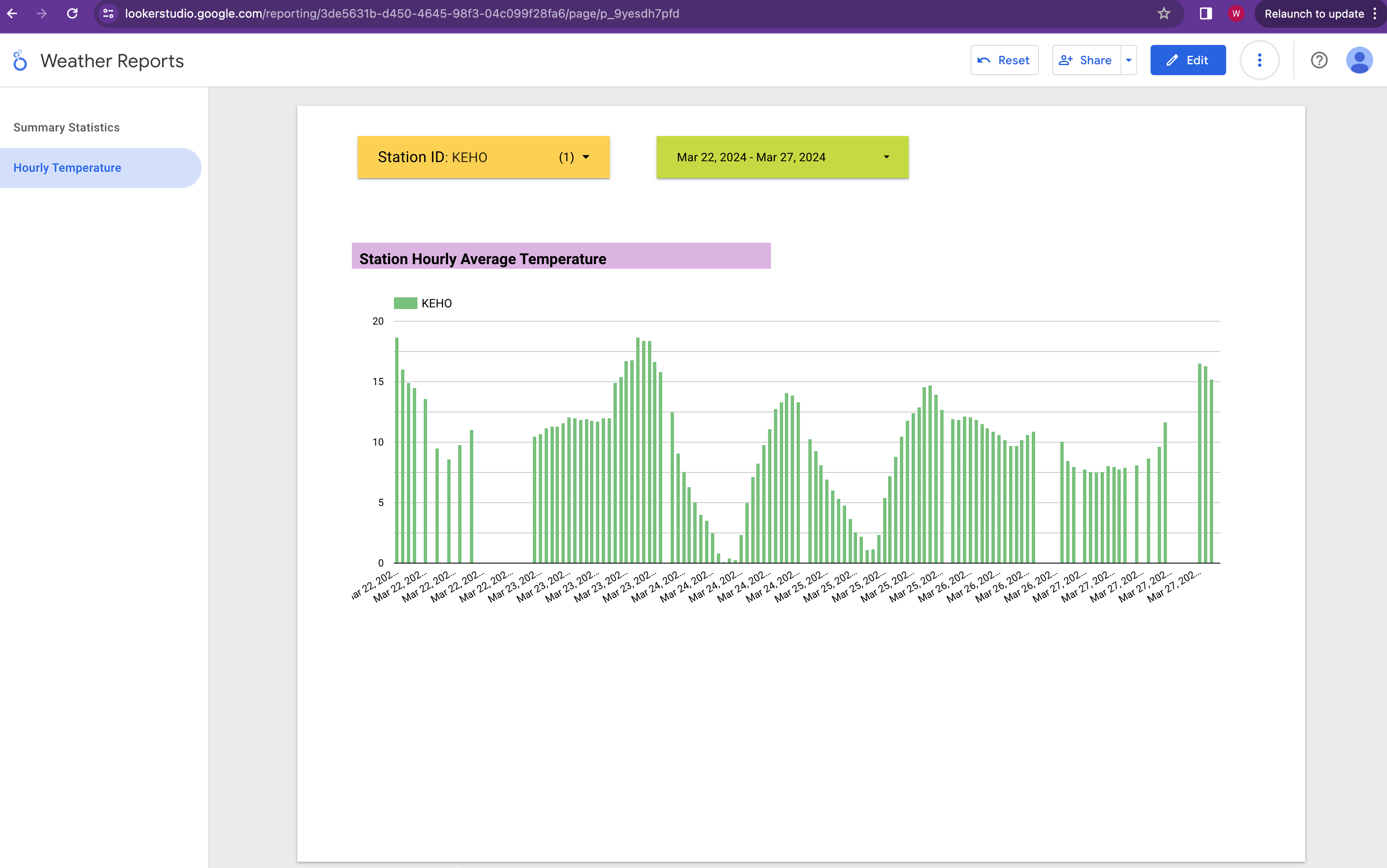
Task: Bookmark this page with the star icon
Action: click(1164, 14)
